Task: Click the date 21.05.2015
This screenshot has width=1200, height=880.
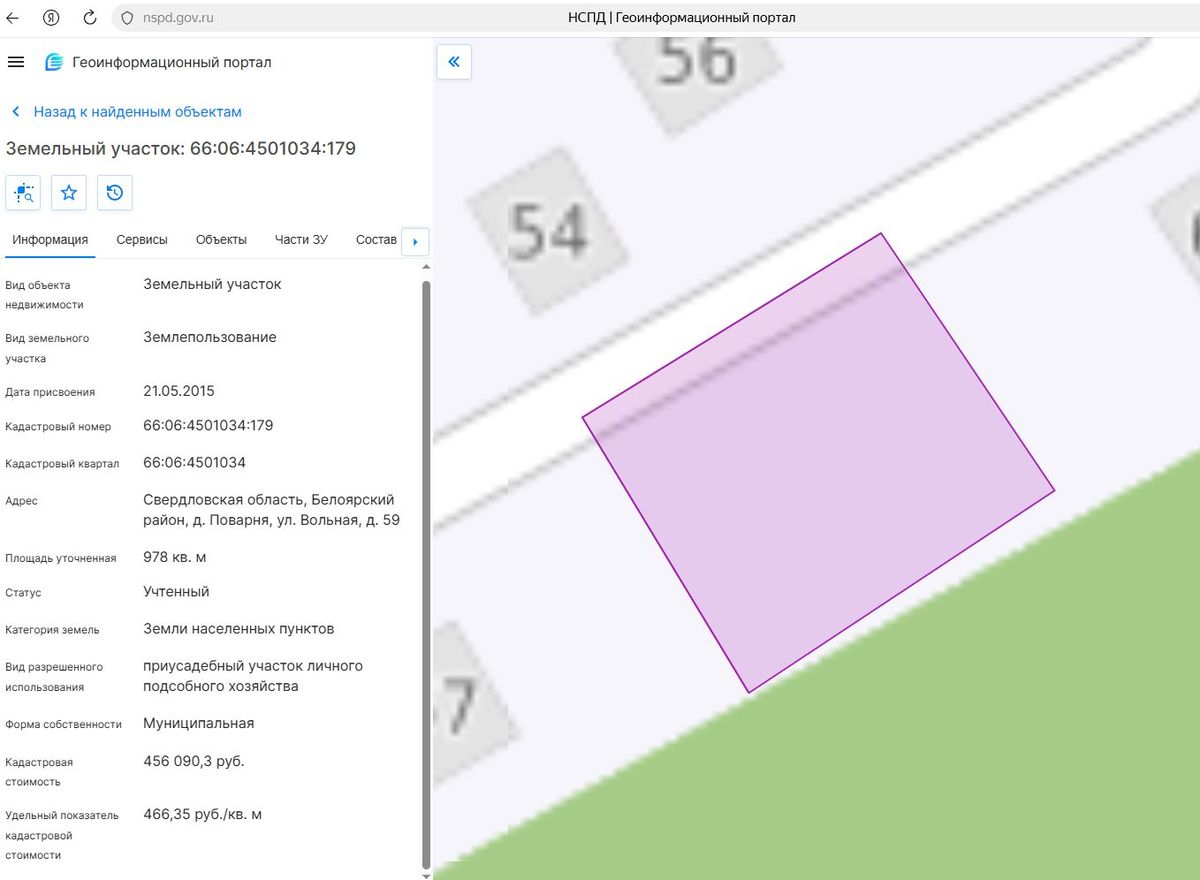Action: (179, 391)
